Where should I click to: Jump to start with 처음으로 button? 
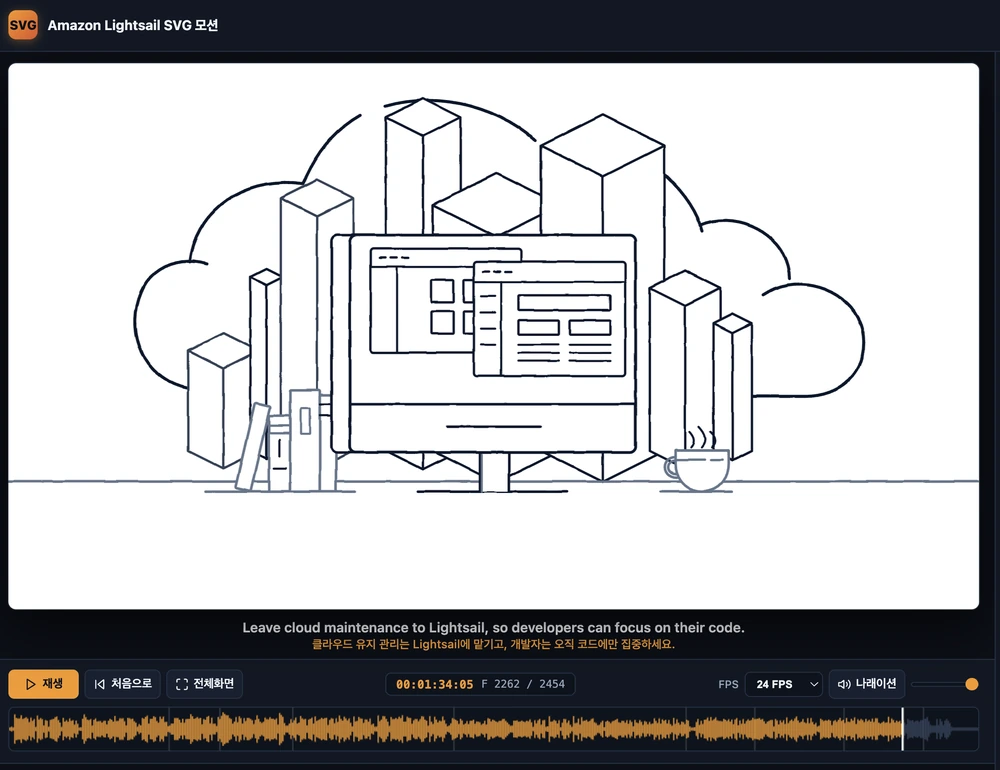tap(122, 684)
